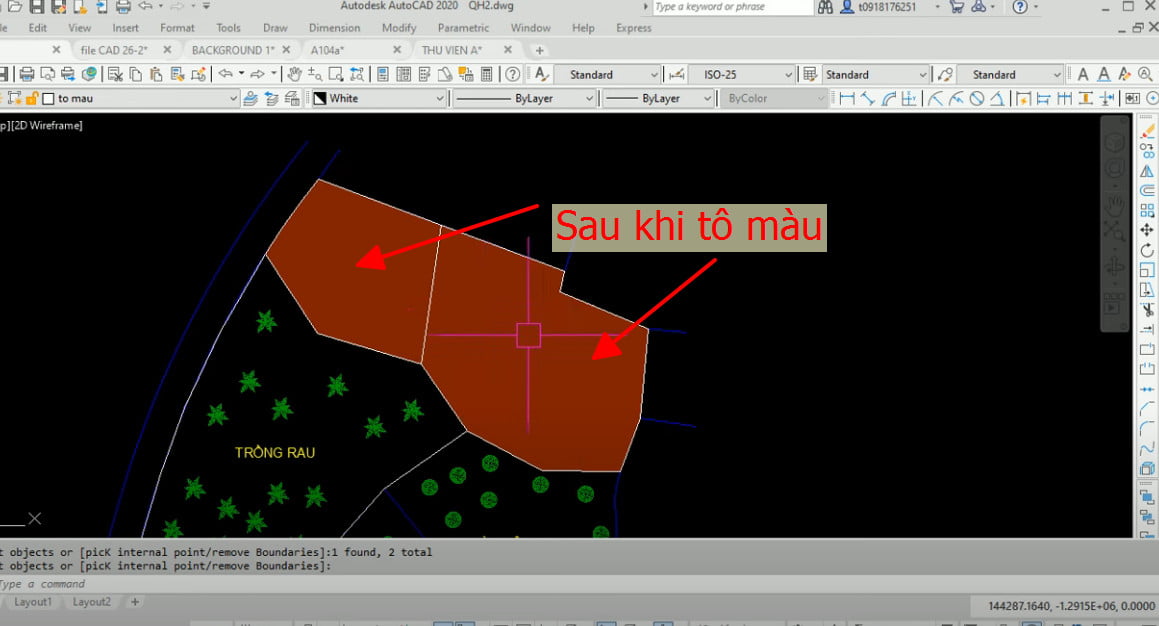Open the ISO-25 dimension style dropdown
Screen dimensions: 1159x626
[x=741, y=74]
